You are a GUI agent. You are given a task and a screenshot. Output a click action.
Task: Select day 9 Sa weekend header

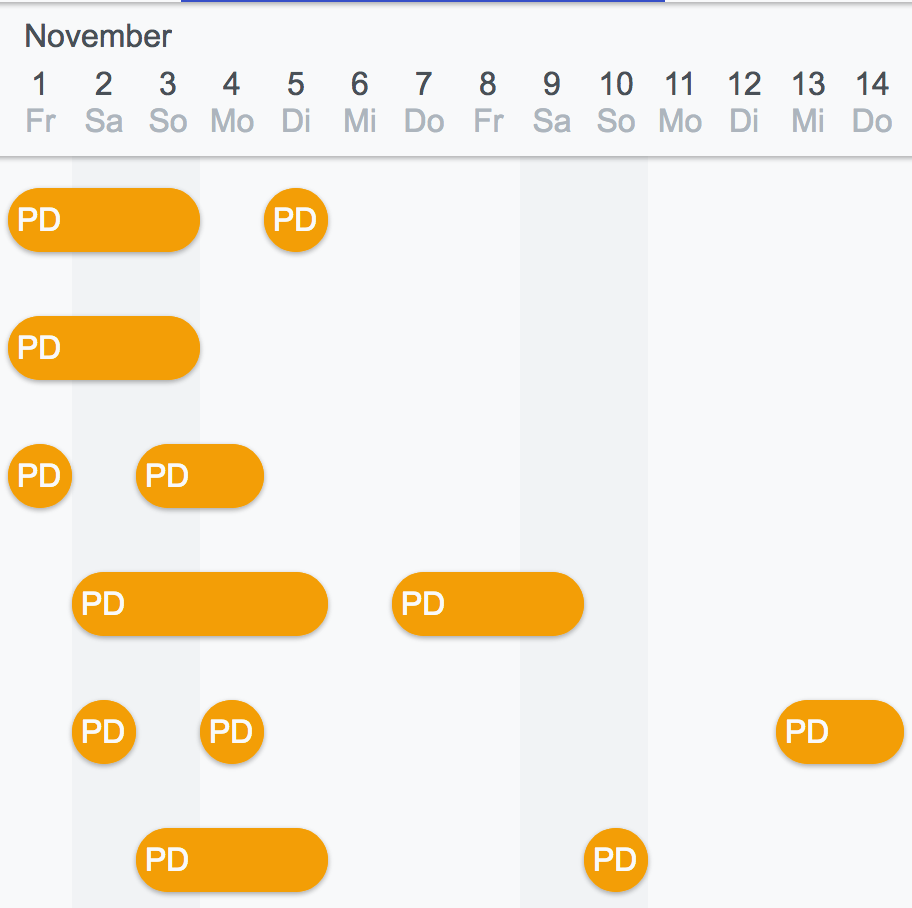tap(552, 102)
